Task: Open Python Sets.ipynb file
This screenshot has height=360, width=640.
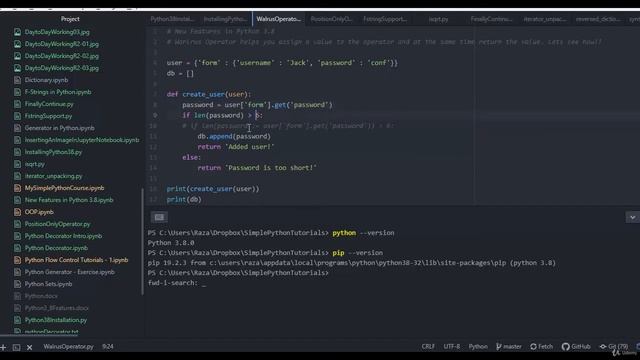Action: pos(48,284)
